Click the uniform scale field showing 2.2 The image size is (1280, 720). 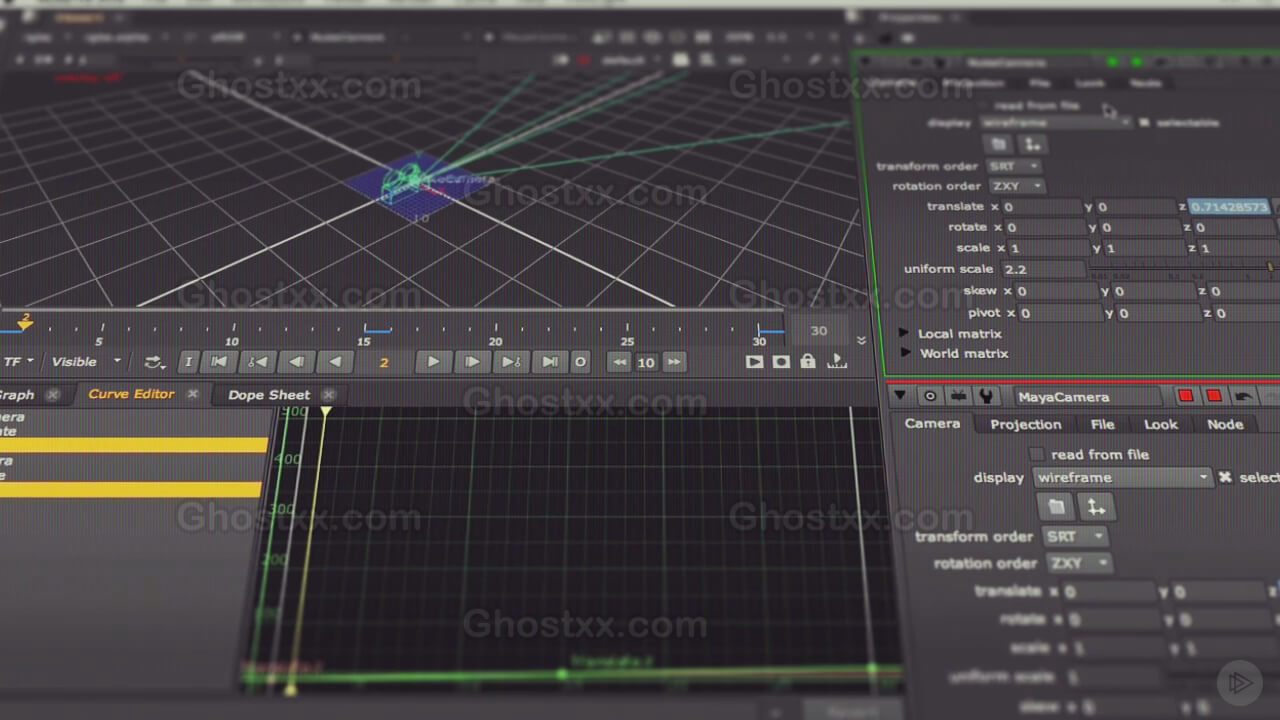click(1042, 269)
